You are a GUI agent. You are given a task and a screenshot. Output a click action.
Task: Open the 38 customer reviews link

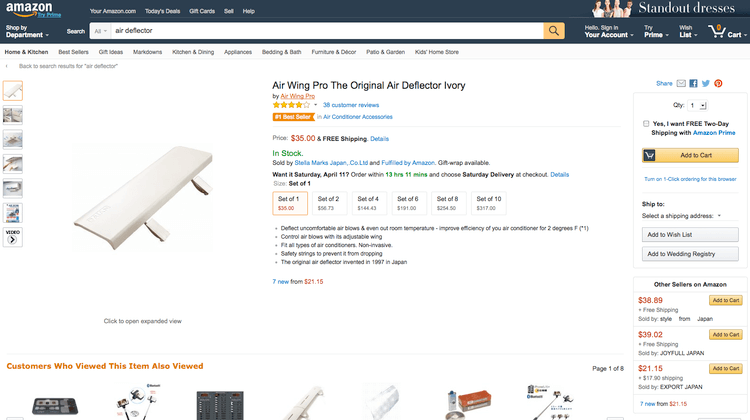pos(351,104)
